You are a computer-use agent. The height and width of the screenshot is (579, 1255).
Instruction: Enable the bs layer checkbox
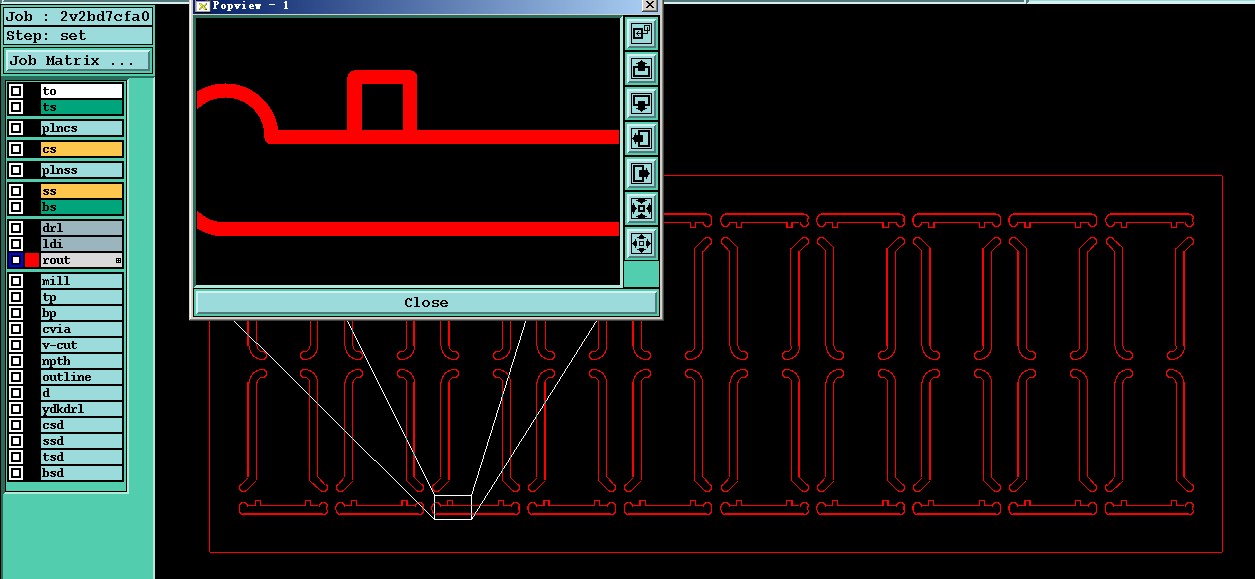click(x=16, y=207)
